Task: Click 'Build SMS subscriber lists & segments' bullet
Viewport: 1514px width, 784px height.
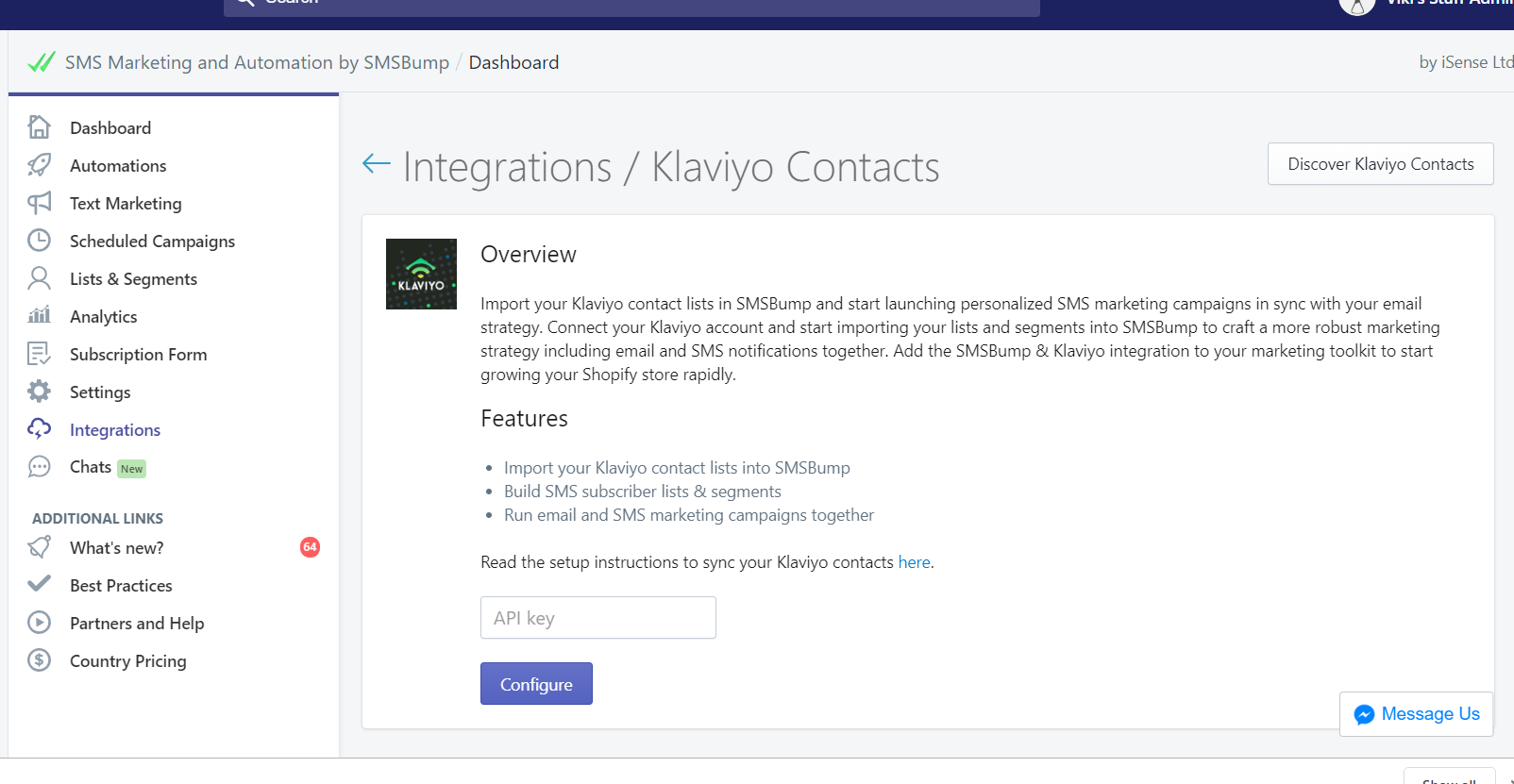Action: [x=643, y=492]
